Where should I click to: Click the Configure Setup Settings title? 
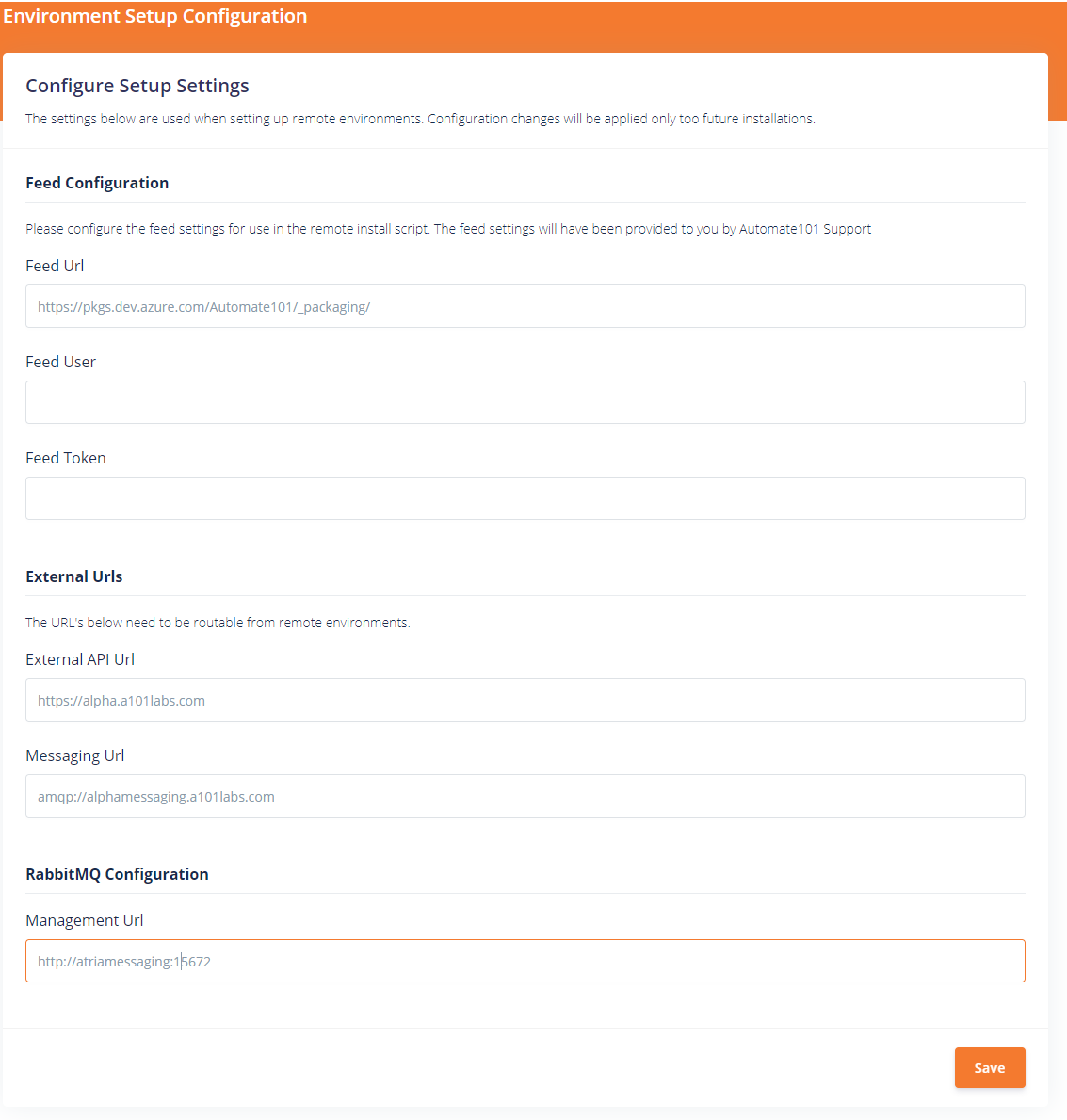click(x=137, y=86)
